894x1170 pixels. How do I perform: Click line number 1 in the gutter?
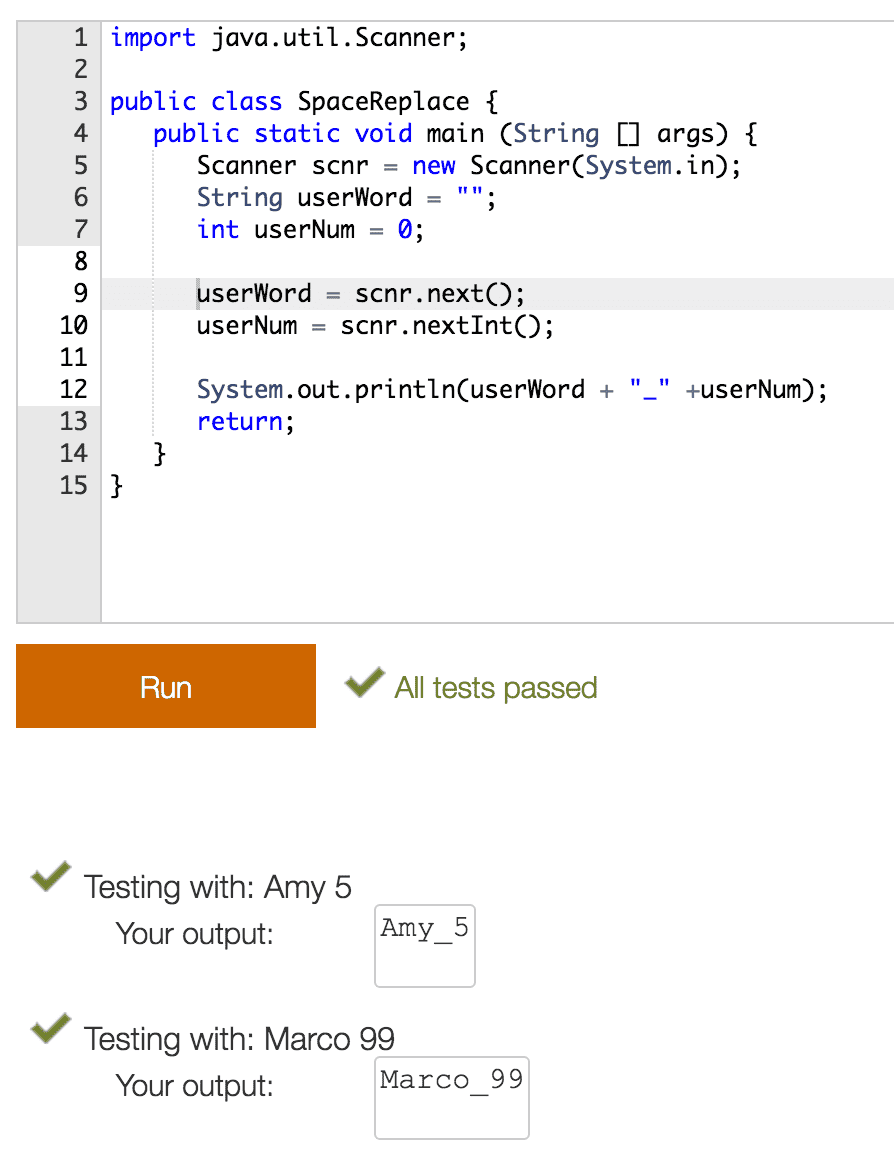point(79,38)
